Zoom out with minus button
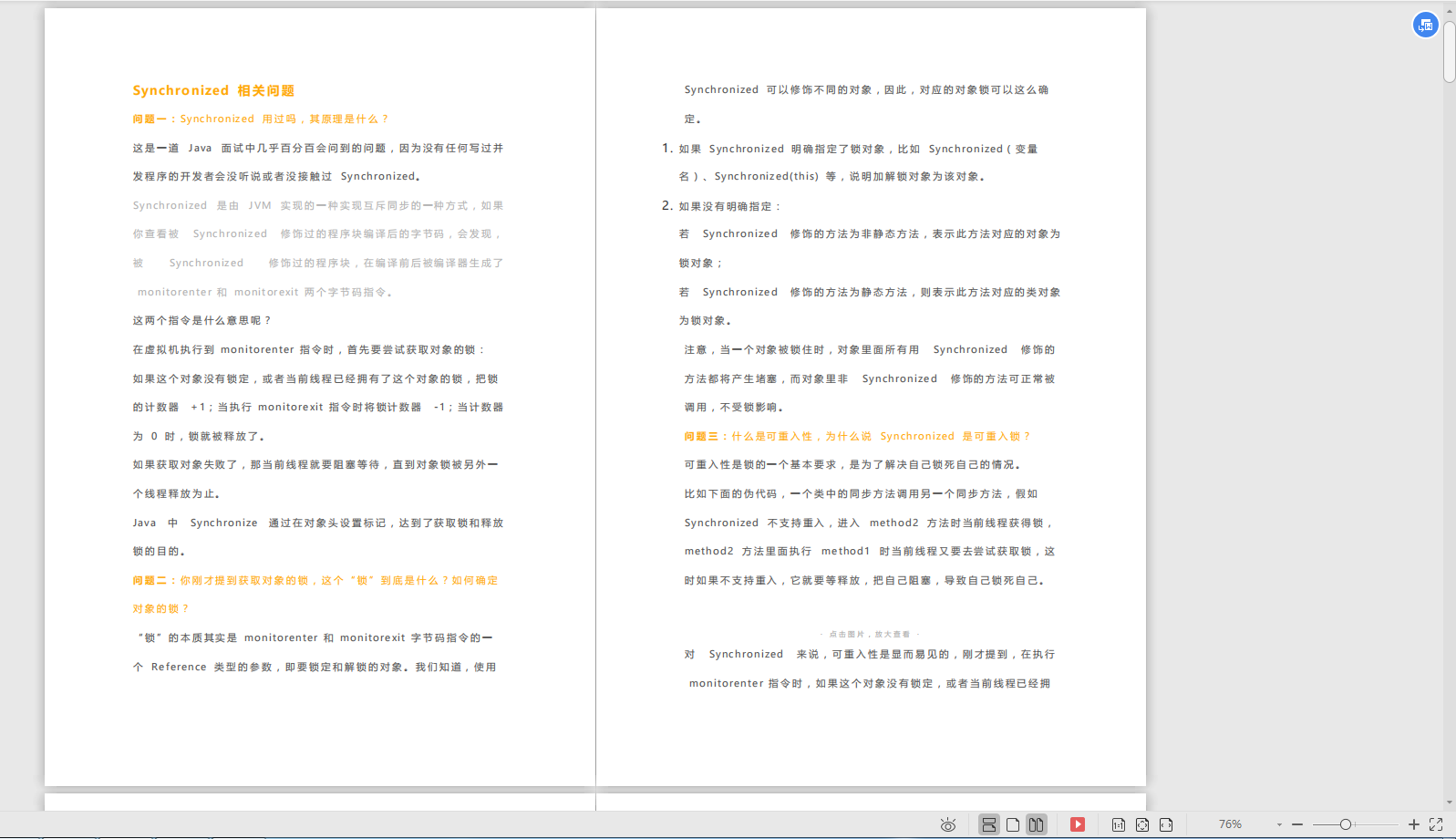Screen dimensions: 1456x839 point(1297,824)
